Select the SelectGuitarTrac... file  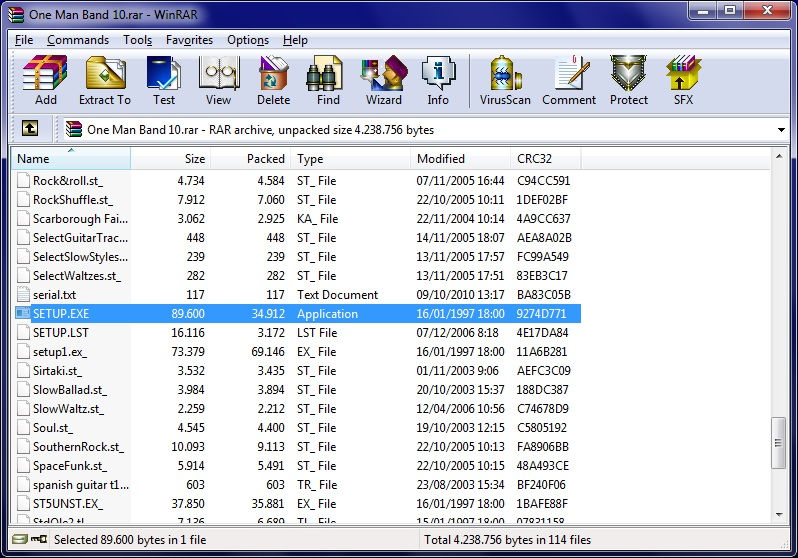coord(80,238)
